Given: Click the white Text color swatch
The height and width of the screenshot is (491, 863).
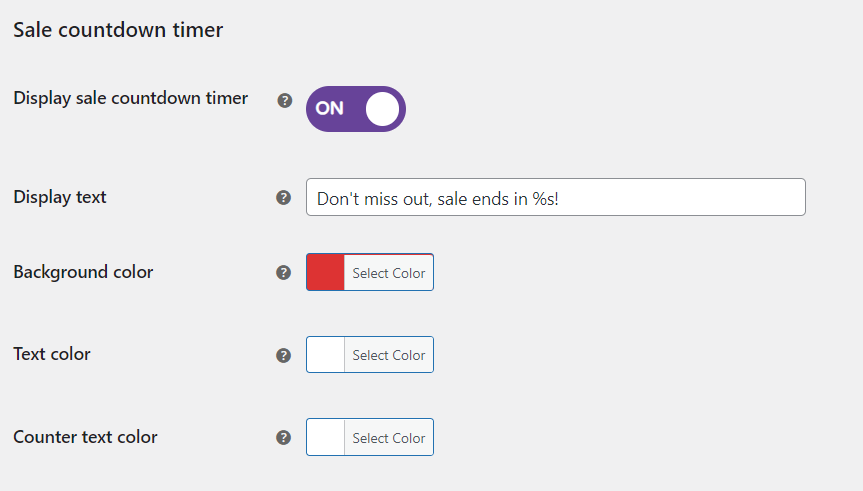Looking at the screenshot, I should 326,355.
